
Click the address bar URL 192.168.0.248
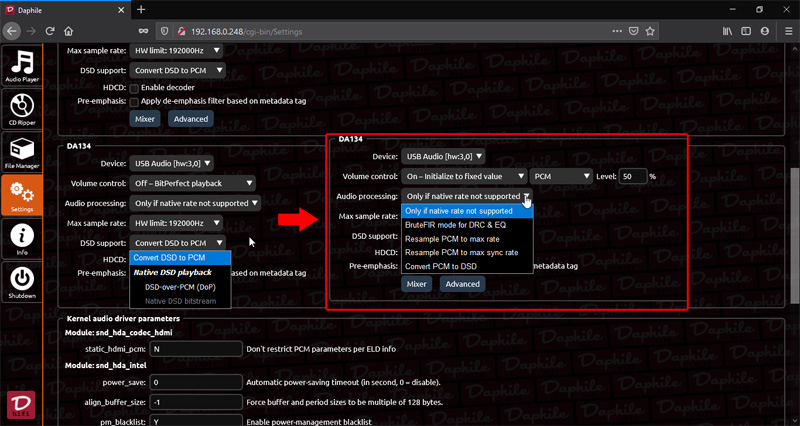[x=246, y=32]
